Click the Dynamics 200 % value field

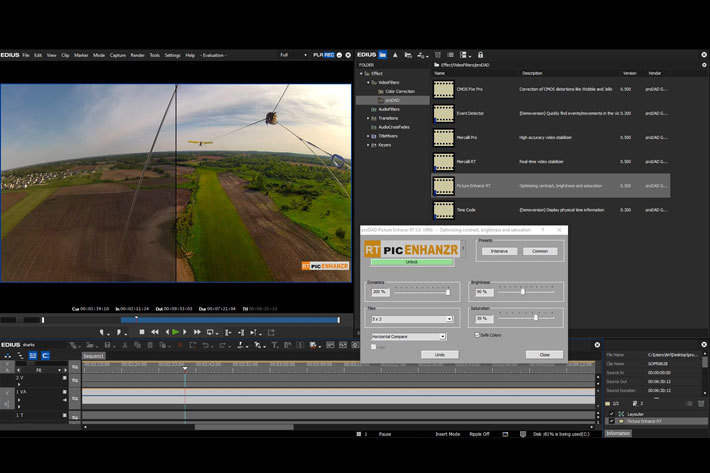380,292
